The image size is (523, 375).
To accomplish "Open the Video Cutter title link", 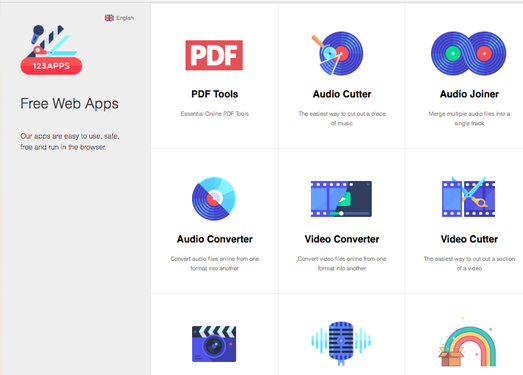I will [x=469, y=239].
